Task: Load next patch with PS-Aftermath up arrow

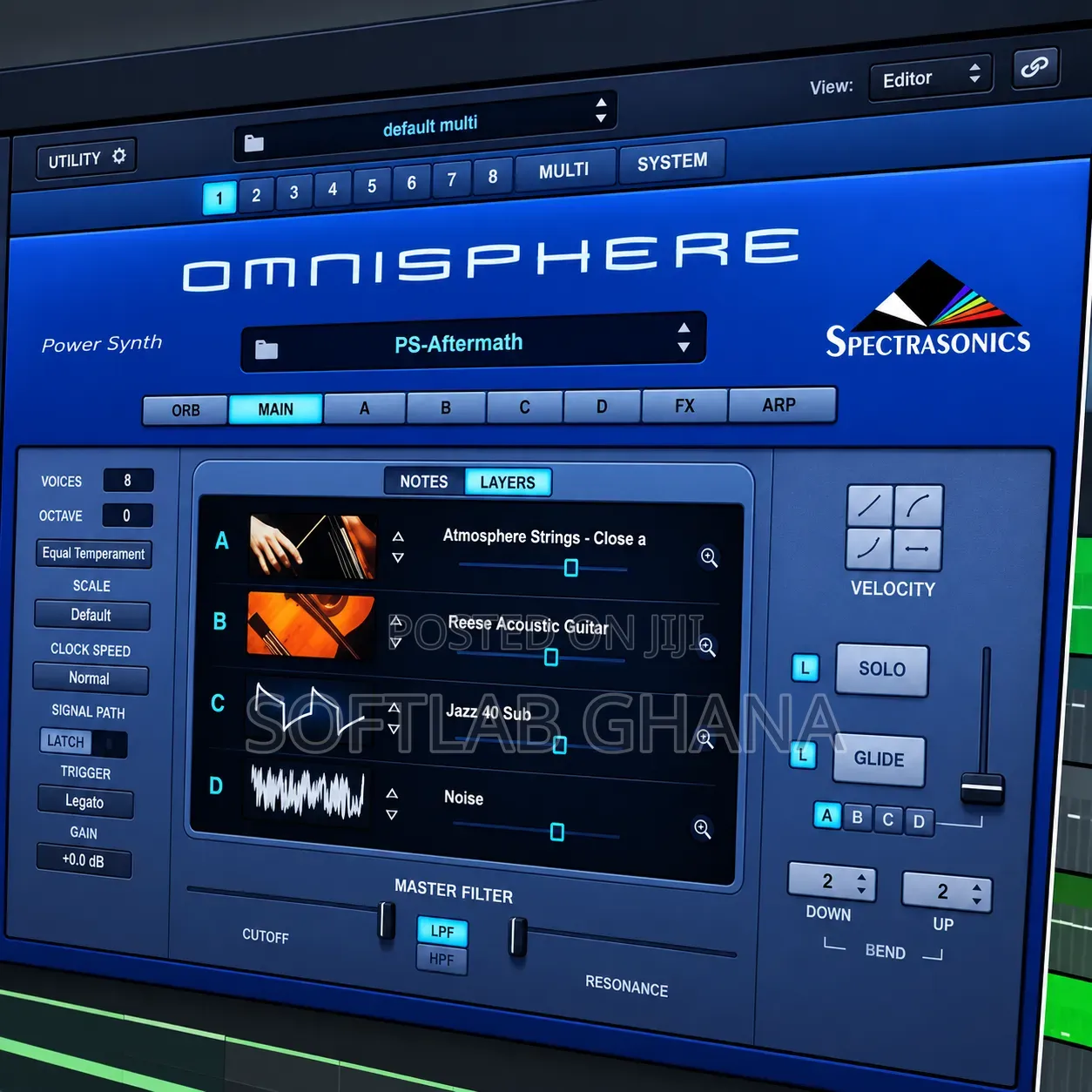Action: [x=684, y=327]
